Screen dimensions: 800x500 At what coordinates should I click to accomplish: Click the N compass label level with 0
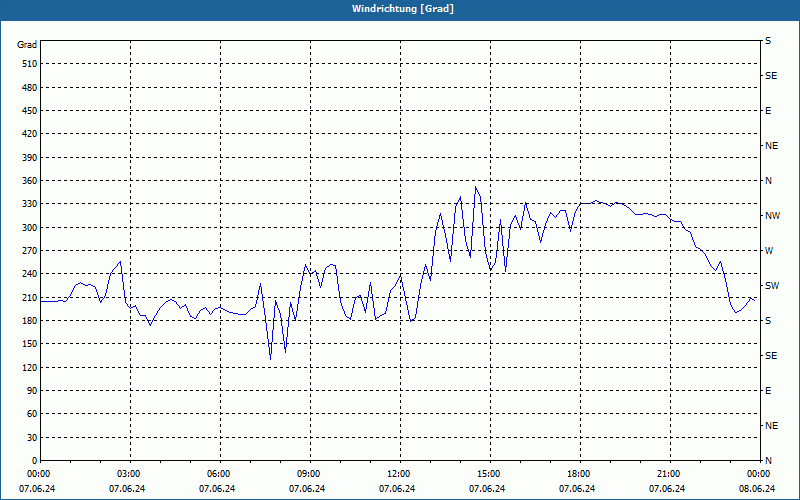pyautogui.click(x=768, y=460)
